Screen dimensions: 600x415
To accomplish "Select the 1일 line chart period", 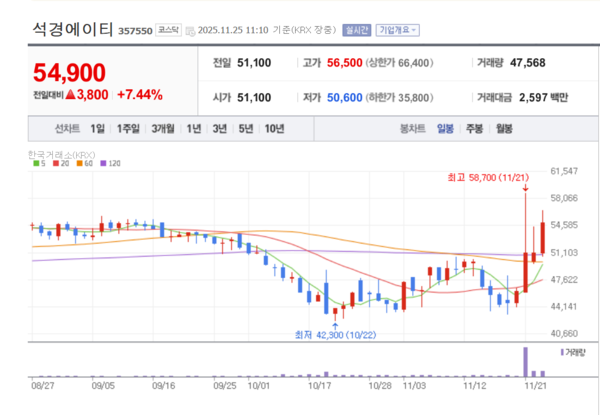I will [97, 129].
